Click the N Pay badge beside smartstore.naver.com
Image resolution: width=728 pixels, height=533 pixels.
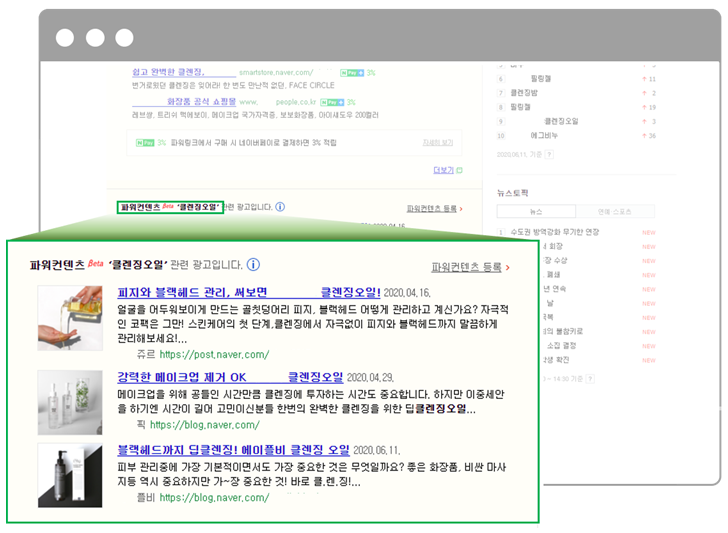pyautogui.click(x=352, y=73)
